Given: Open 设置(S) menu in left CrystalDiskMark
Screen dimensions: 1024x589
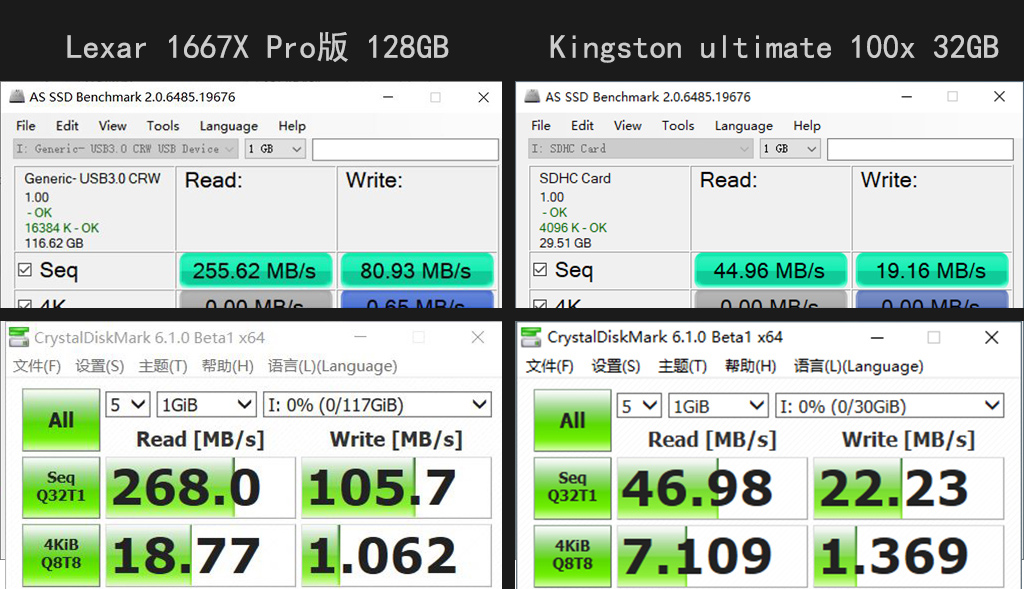Looking at the screenshot, I should pos(99,366).
